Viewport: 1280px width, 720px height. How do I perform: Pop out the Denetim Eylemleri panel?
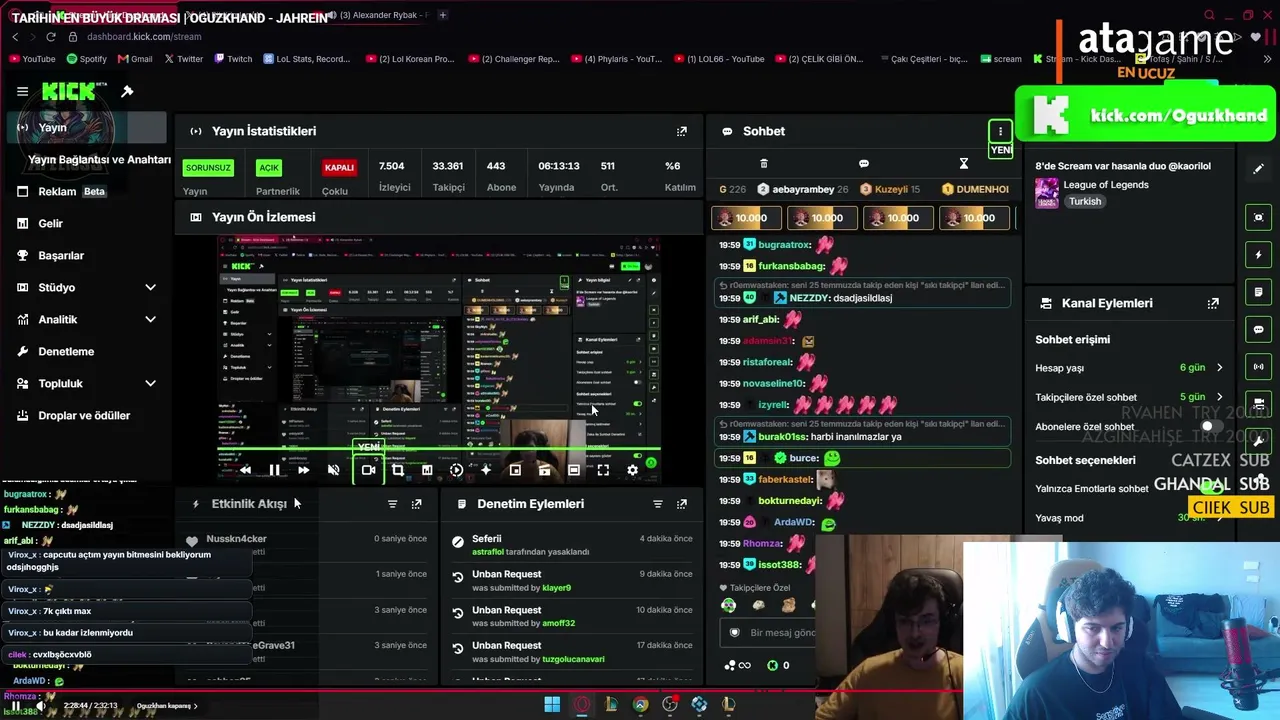tap(682, 504)
